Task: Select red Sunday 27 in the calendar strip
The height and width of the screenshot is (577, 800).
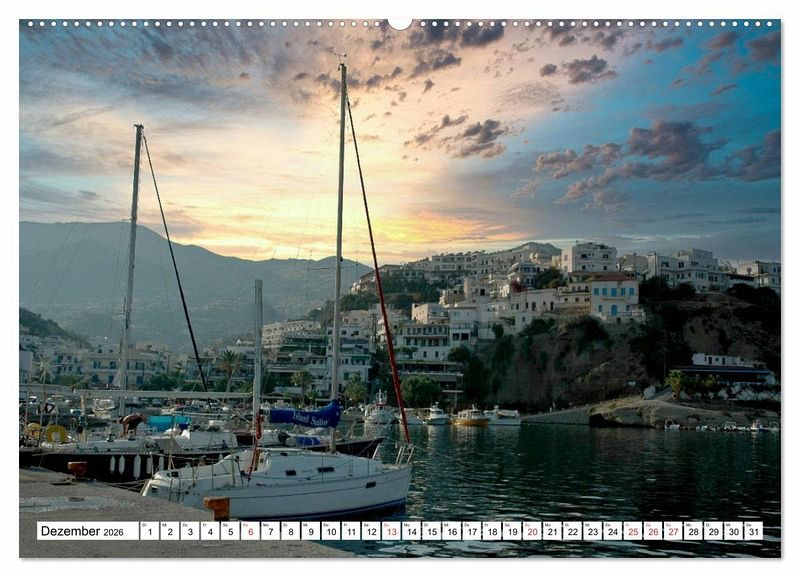Action: click(673, 531)
